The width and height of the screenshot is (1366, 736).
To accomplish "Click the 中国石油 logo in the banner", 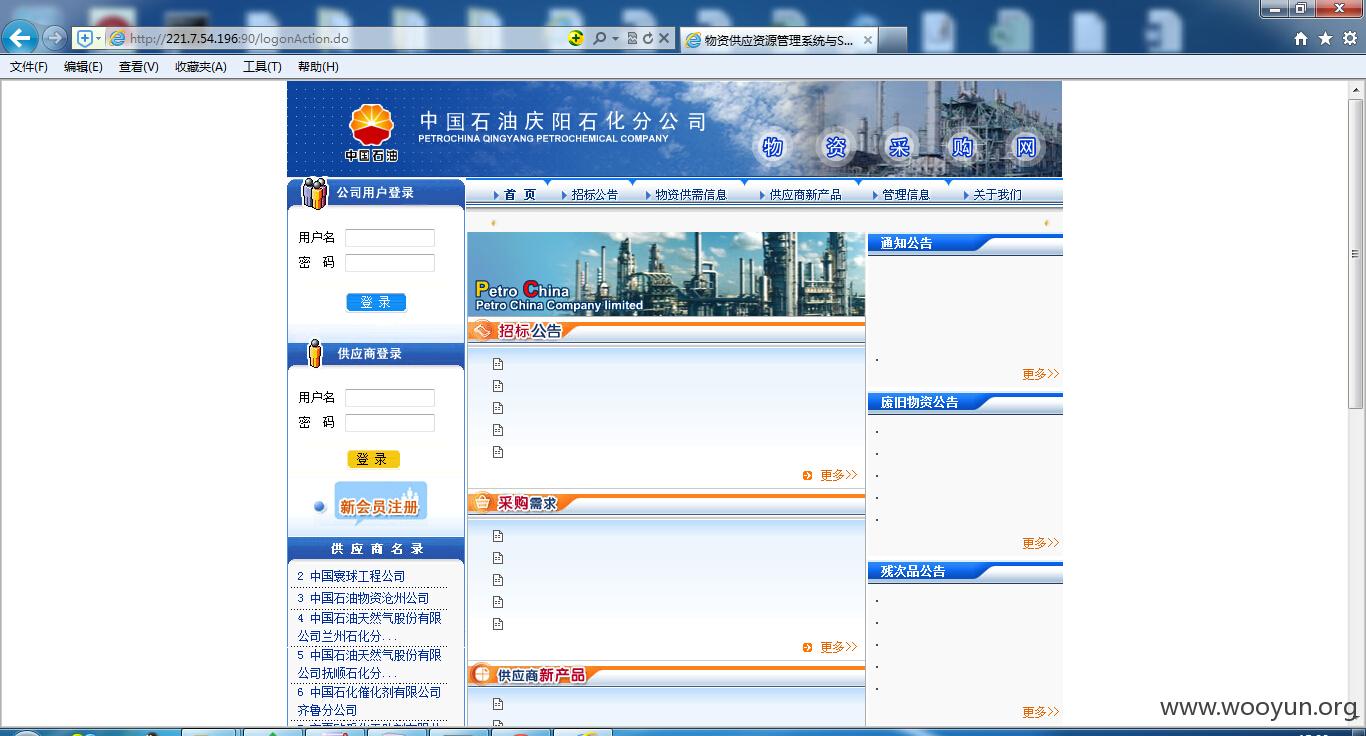I will [371, 132].
